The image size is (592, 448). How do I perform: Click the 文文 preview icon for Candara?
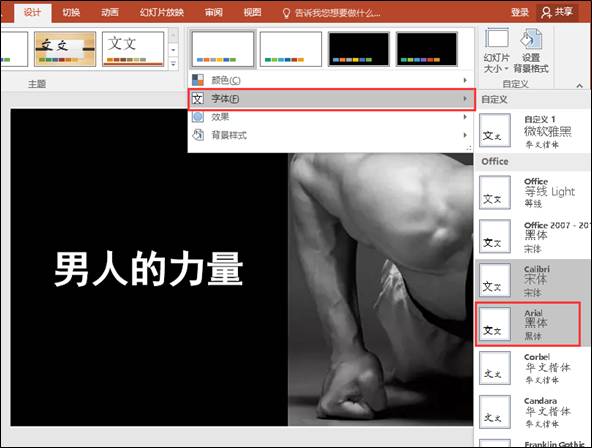495,411
